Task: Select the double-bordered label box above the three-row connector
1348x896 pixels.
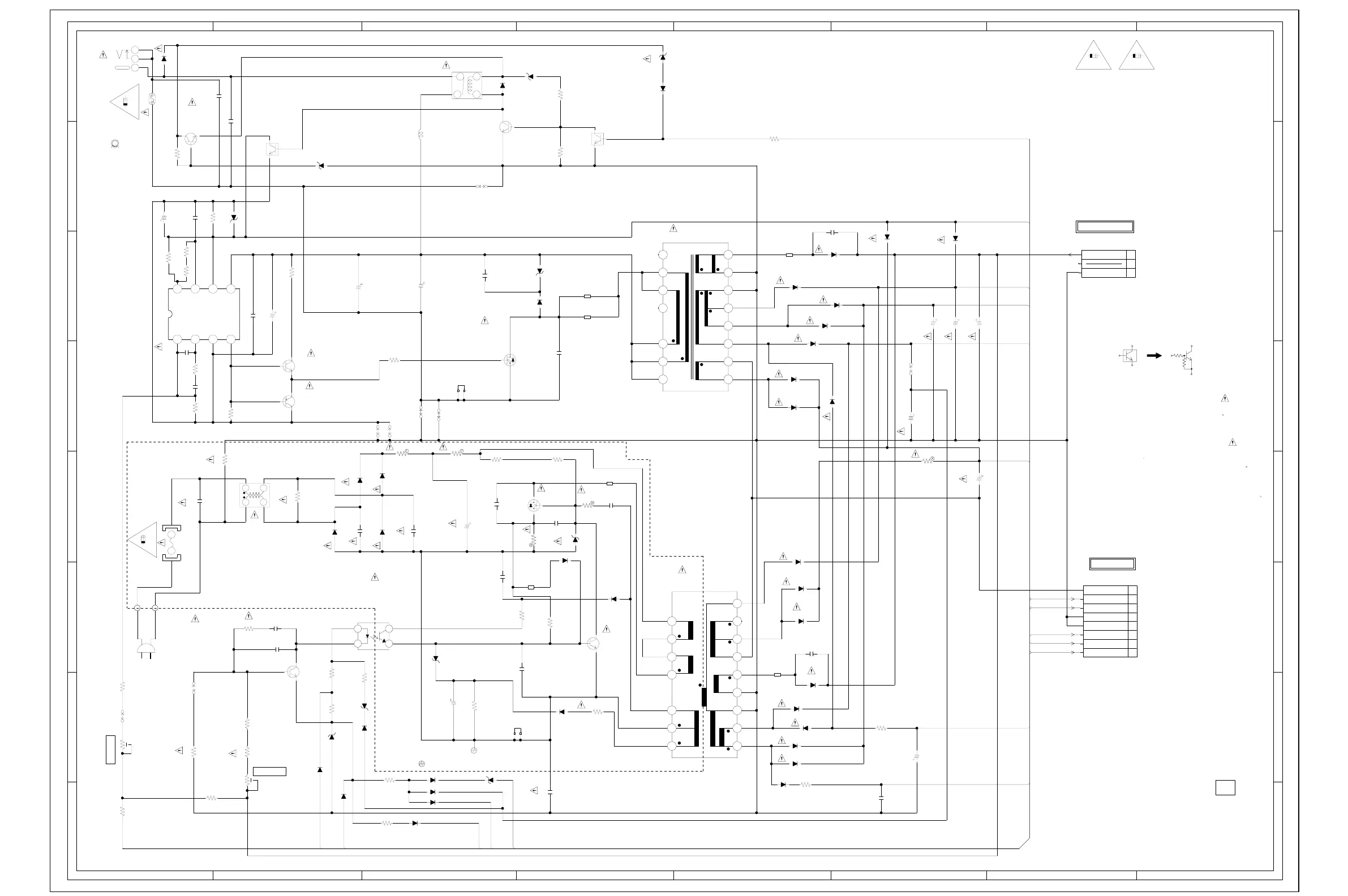Action: click(1105, 227)
